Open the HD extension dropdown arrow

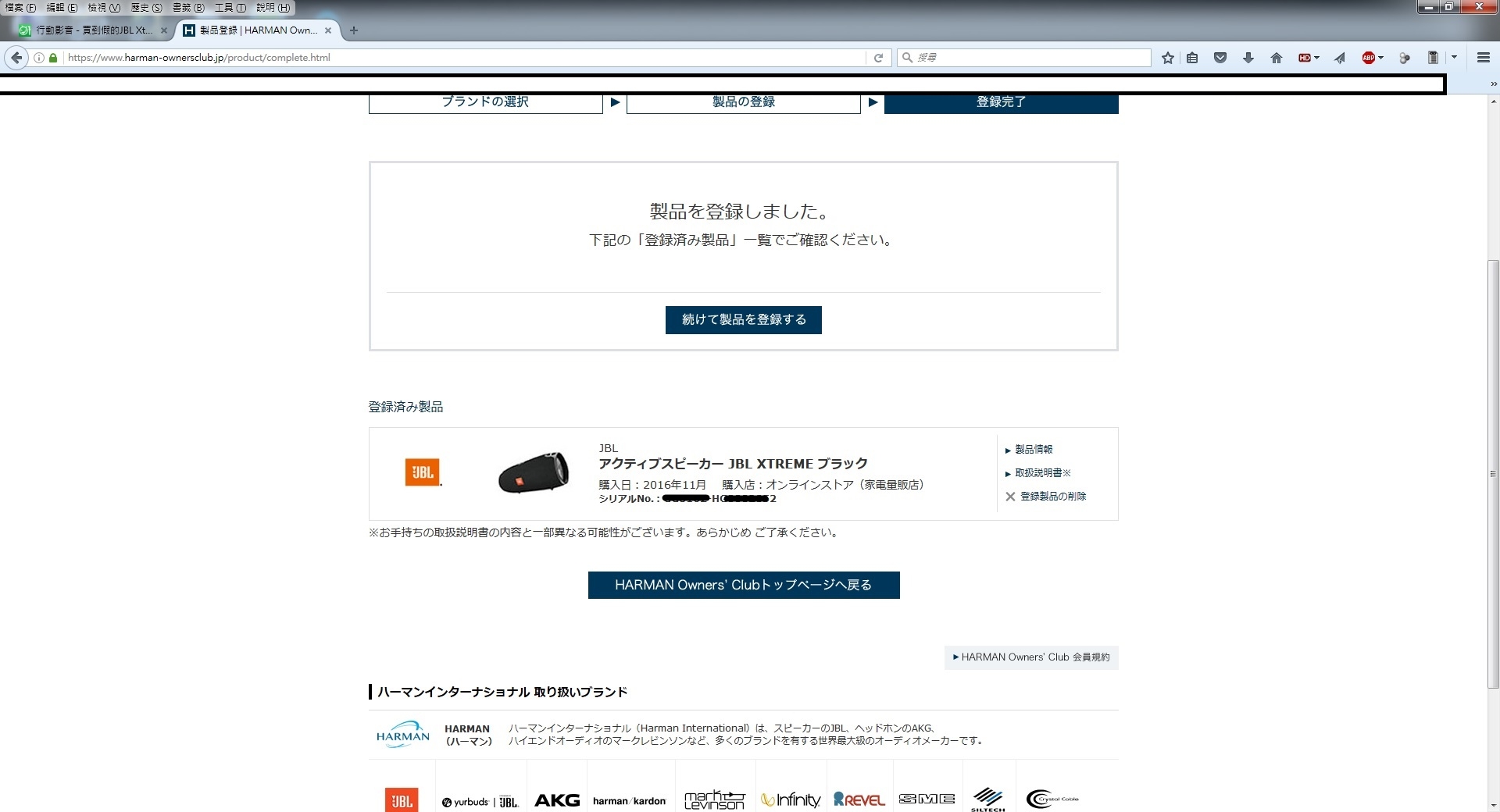(x=1317, y=58)
